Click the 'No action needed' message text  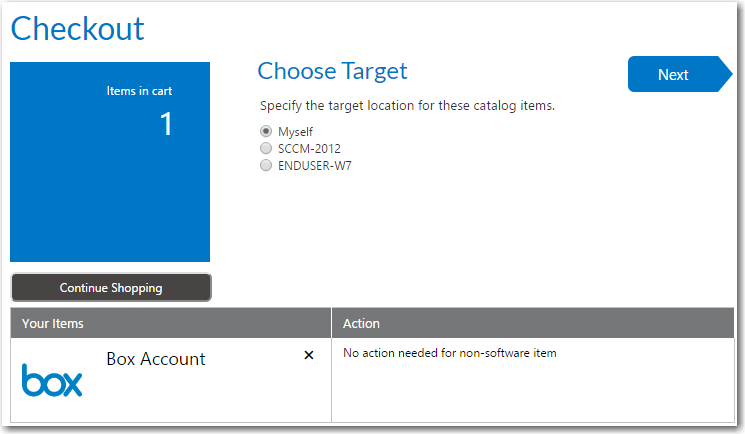(449, 353)
